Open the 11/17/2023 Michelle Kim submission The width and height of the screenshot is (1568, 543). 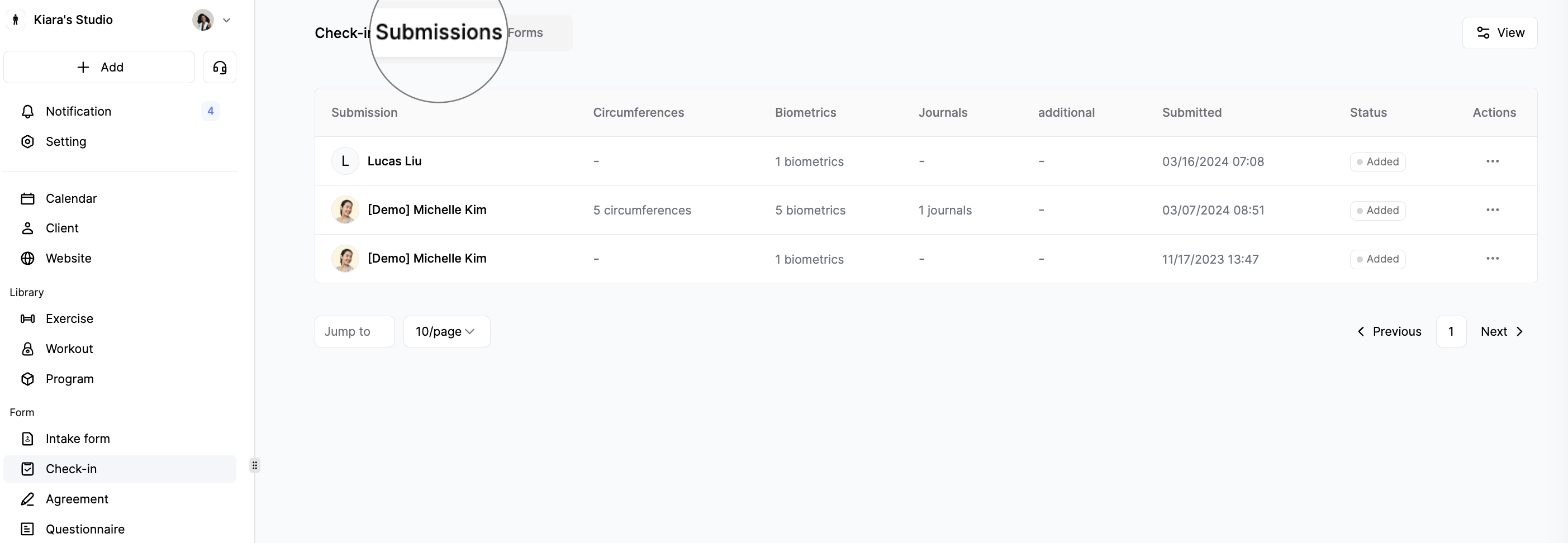(426, 259)
